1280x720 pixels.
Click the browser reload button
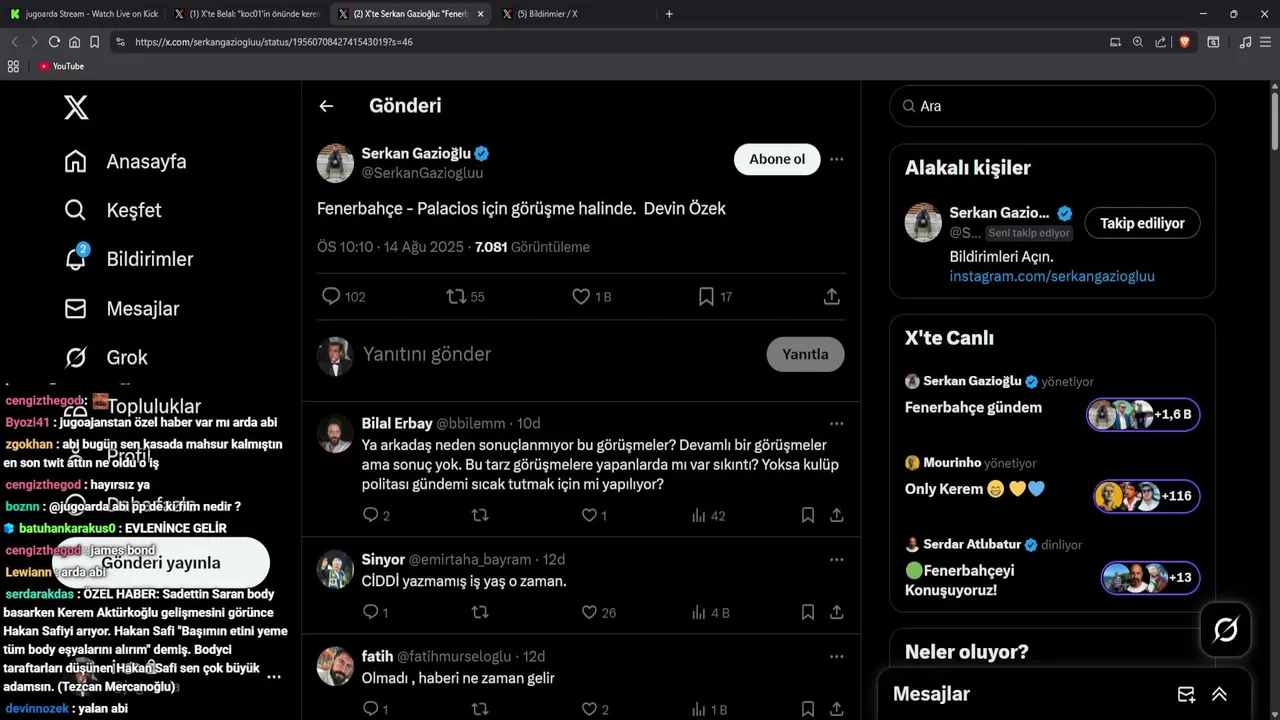click(x=54, y=42)
